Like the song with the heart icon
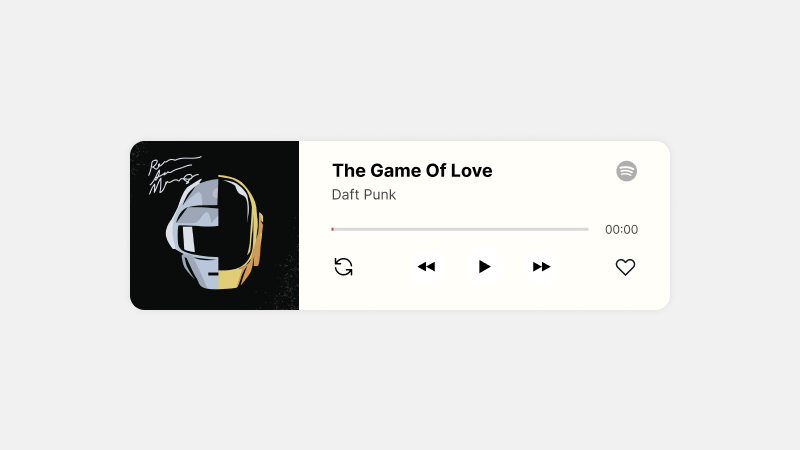The image size is (800, 450). tap(625, 267)
